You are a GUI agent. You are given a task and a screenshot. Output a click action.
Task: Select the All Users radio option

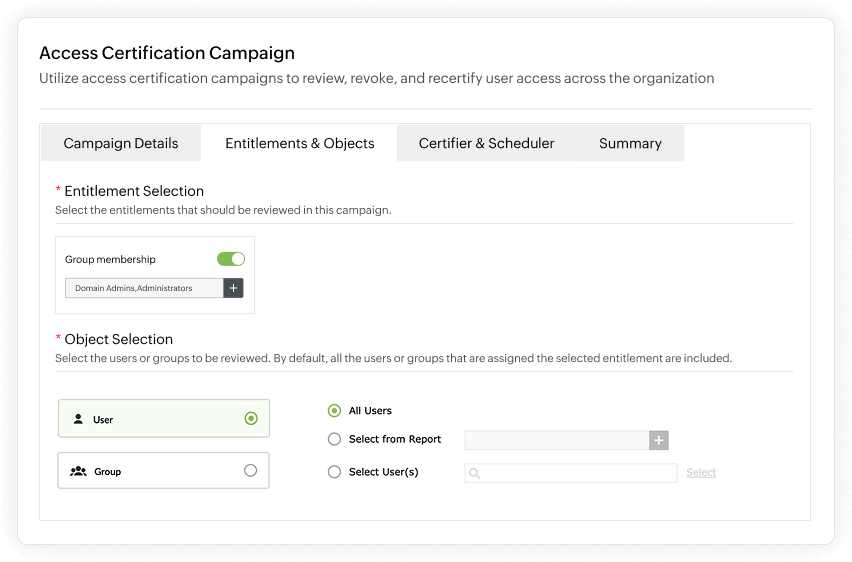334,411
